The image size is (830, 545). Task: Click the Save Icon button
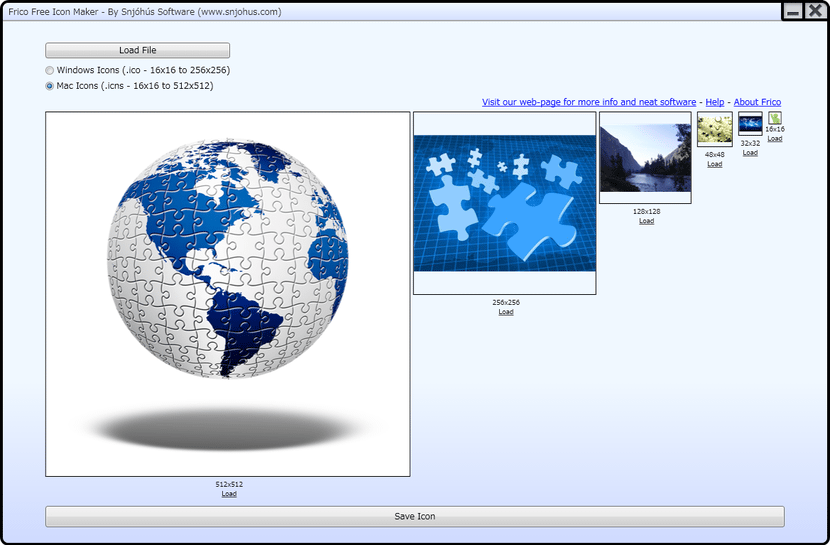pyautogui.click(x=414, y=516)
